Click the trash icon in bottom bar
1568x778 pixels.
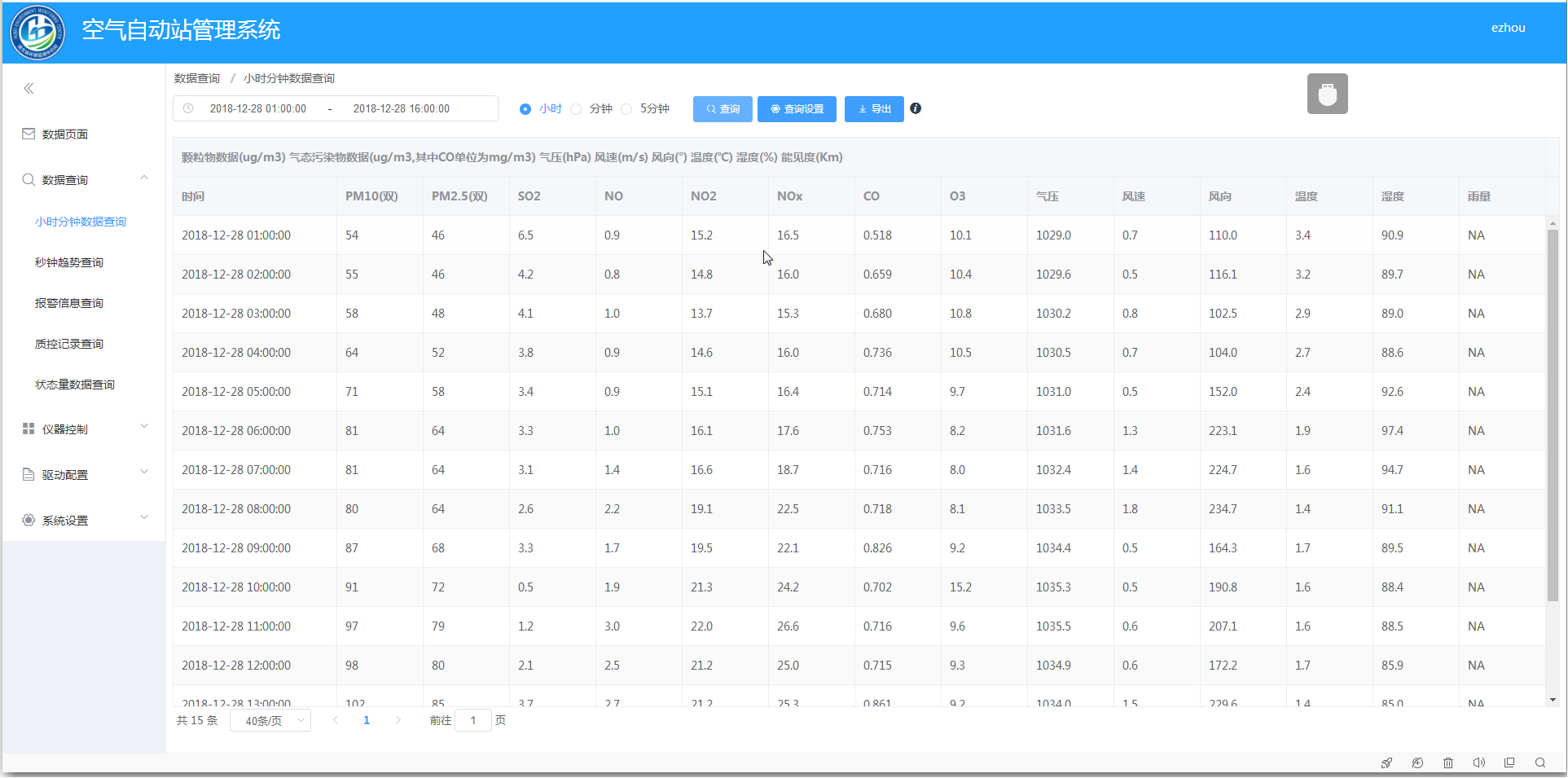tap(1448, 763)
